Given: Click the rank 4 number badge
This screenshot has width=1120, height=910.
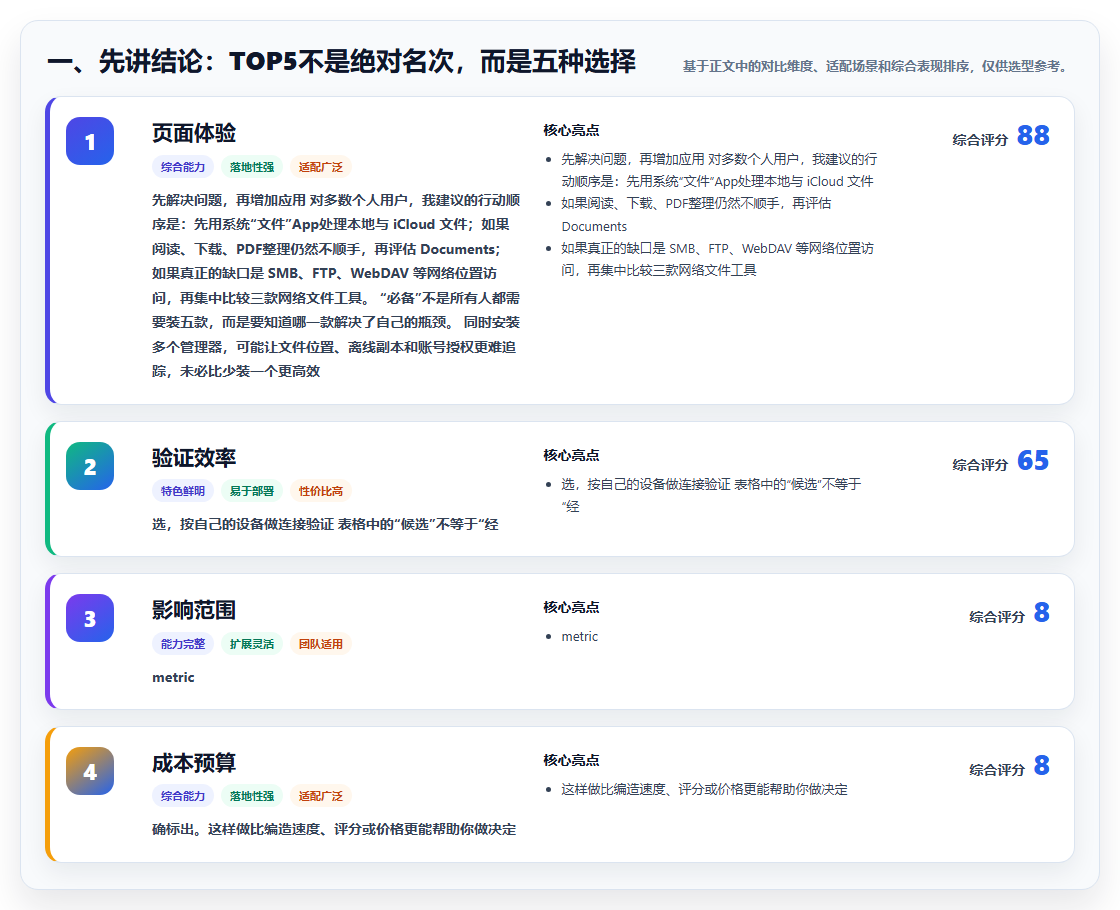Looking at the screenshot, I should (90, 771).
